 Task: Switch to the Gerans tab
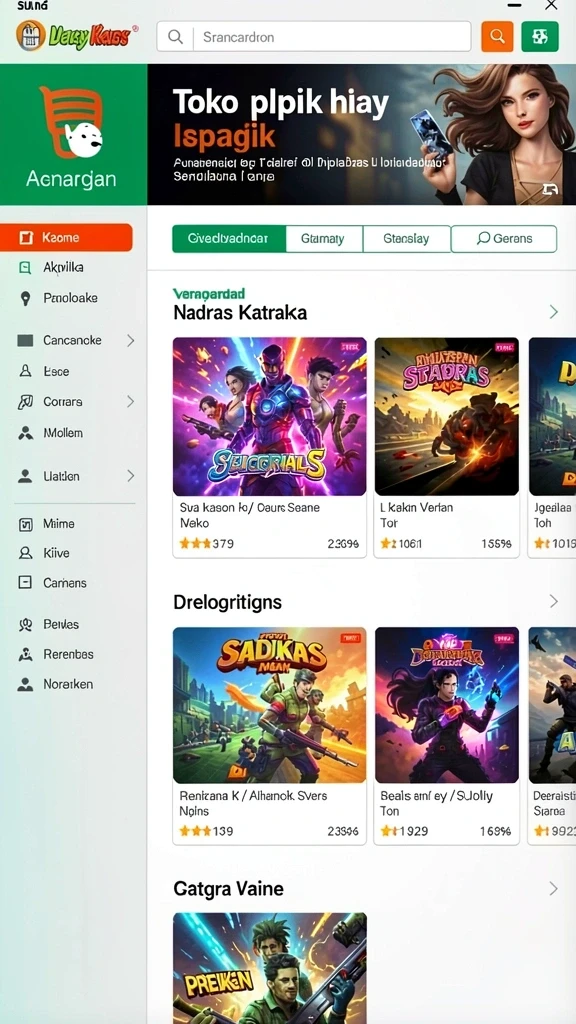click(504, 238)
